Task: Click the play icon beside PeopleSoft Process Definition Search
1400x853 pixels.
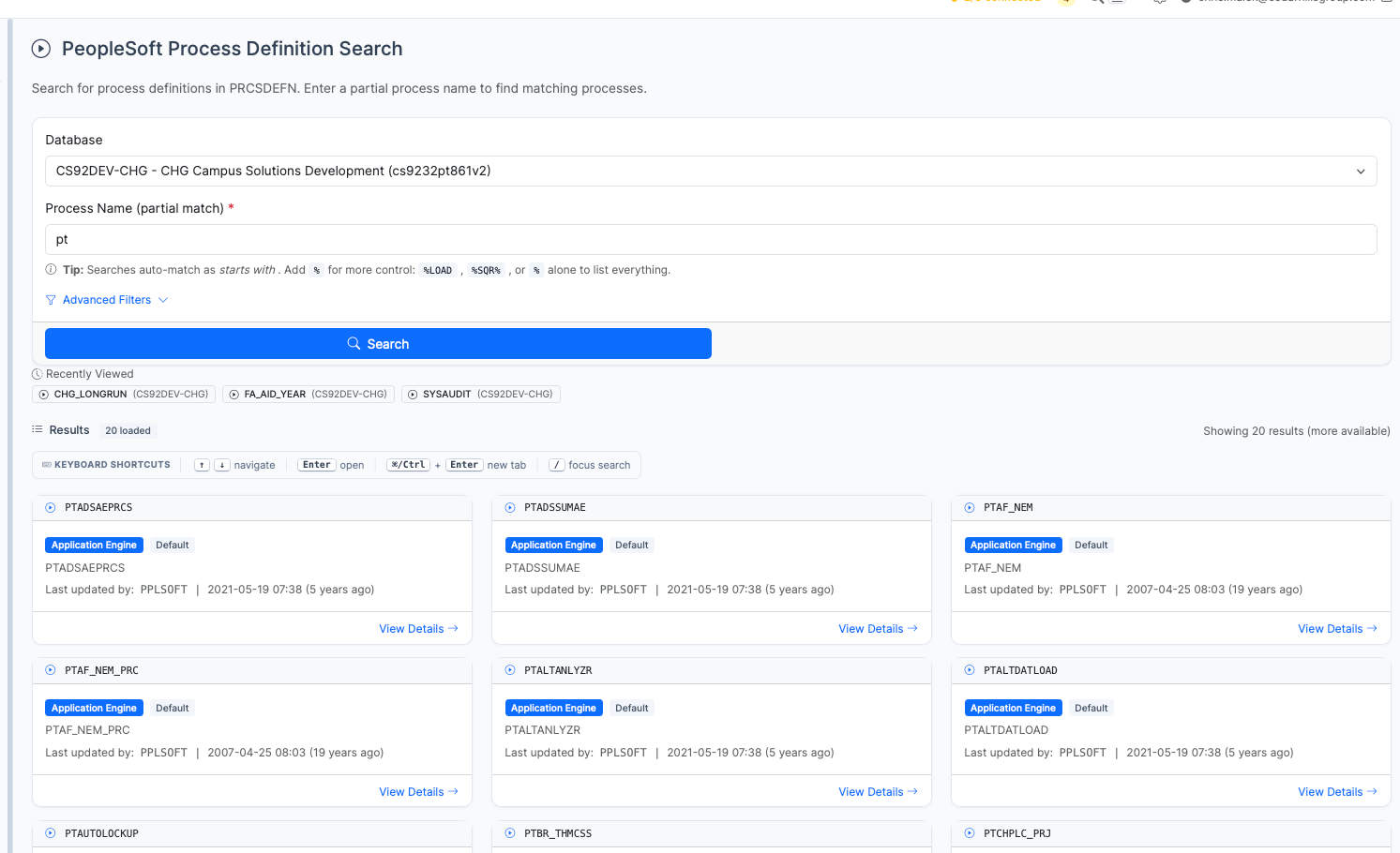Action: coord(41,49)
